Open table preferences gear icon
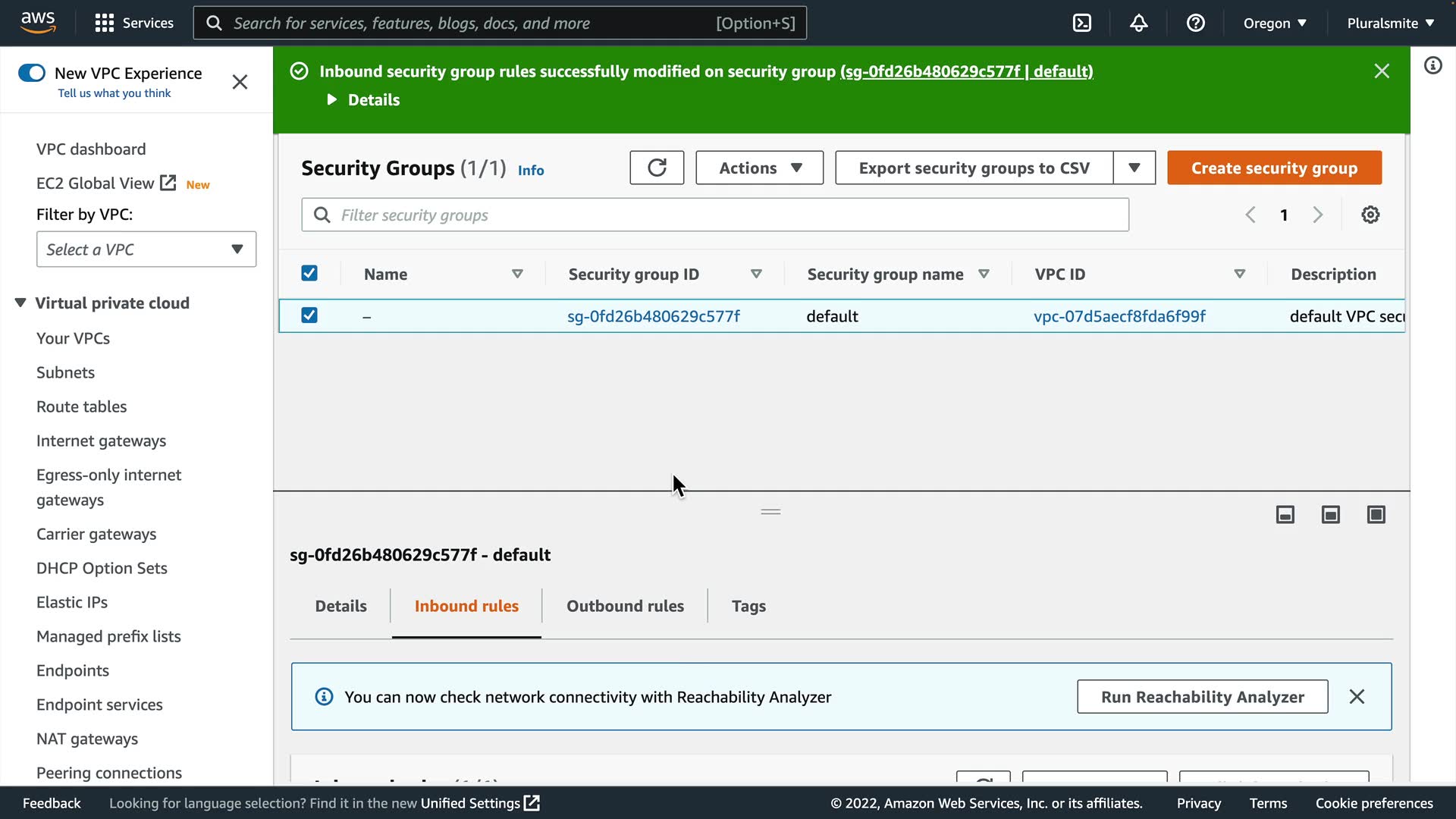Image resolution: width=1456 pixels, height=819 pixels. click(1370, 215)
